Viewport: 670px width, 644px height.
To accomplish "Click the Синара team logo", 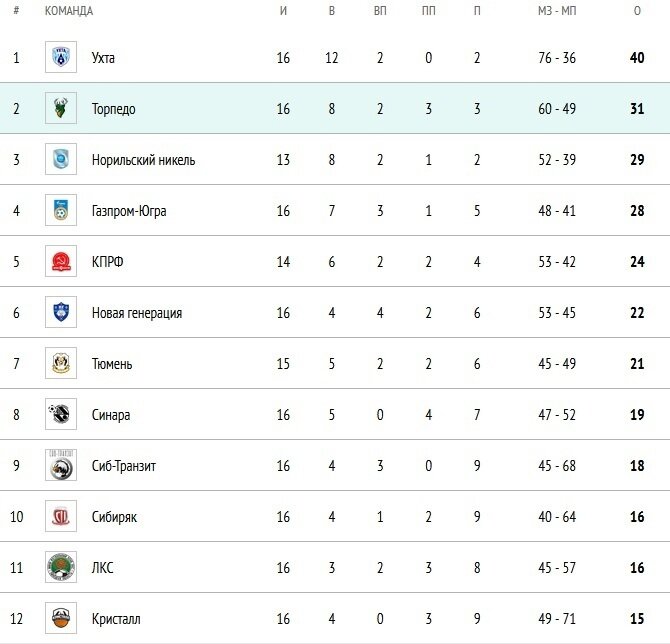I will [x=60, y=415].
